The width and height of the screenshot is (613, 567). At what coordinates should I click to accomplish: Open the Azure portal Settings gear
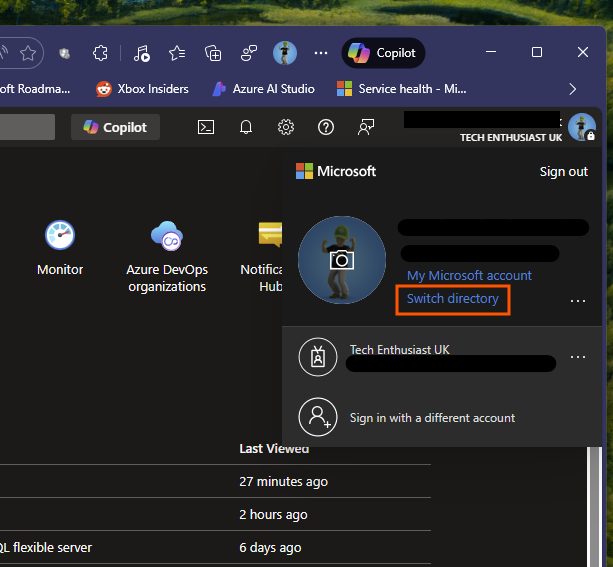[286, 127]
